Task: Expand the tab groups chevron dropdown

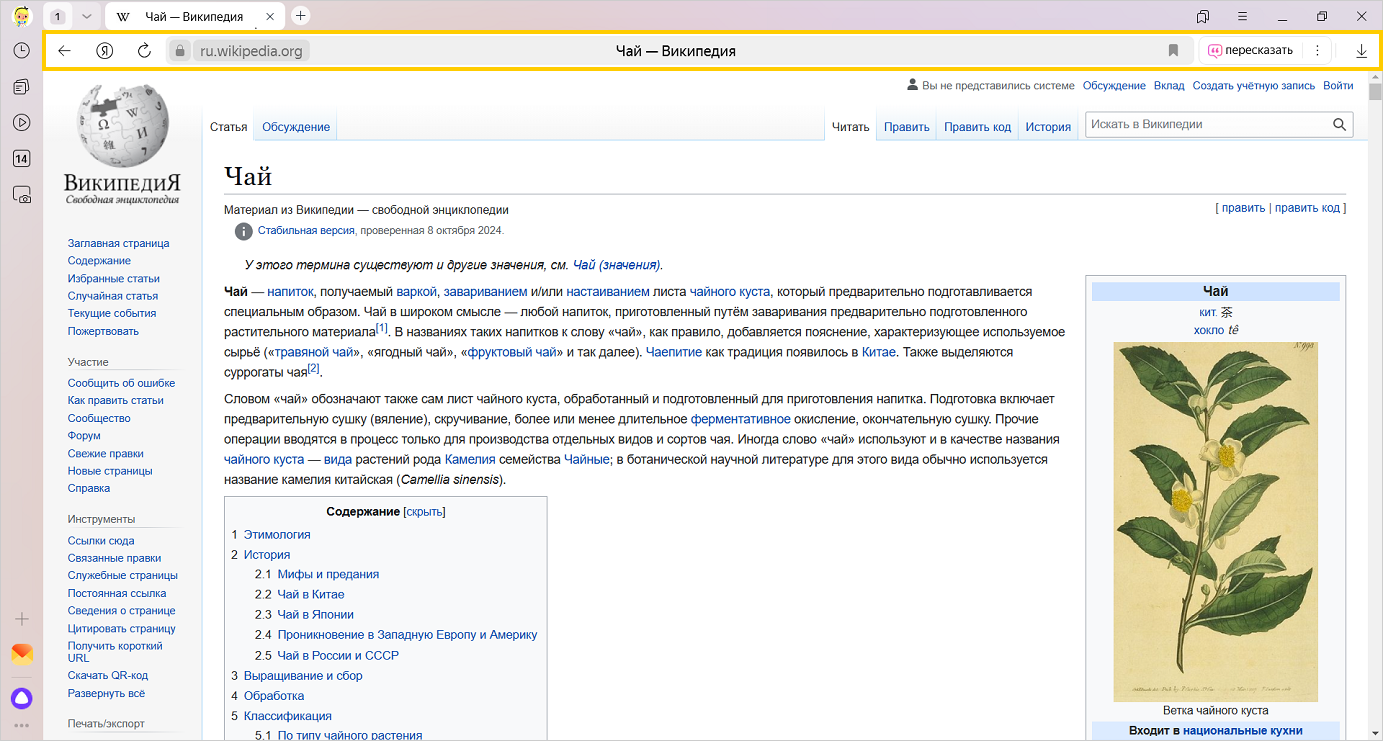Action: click(86, 16)
